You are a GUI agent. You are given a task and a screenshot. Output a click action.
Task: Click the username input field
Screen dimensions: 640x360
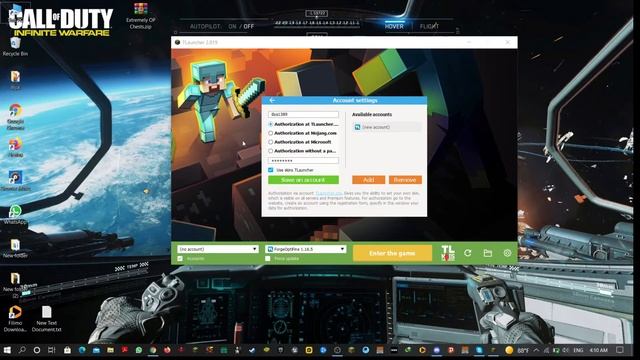(303, 114)
